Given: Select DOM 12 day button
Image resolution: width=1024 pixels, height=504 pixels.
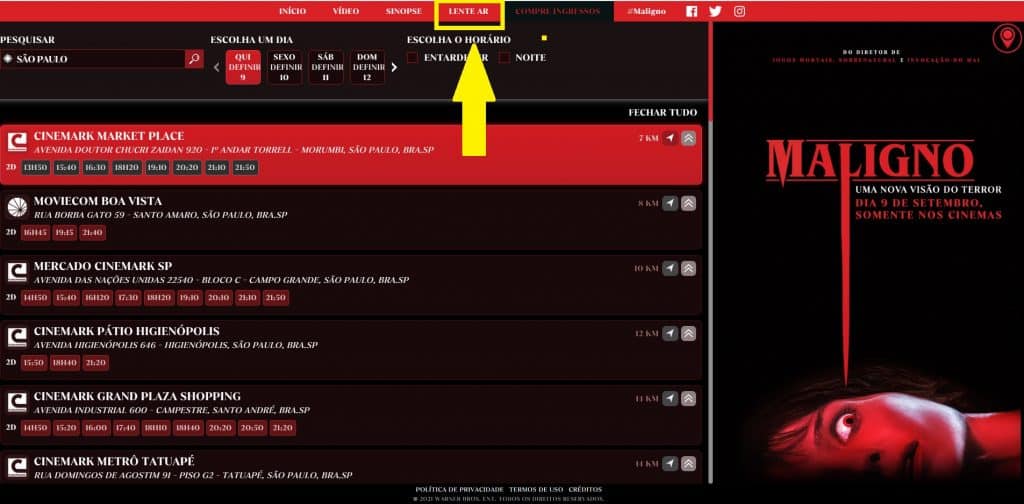Looking at the screenshot, I should tap(367, 67).
